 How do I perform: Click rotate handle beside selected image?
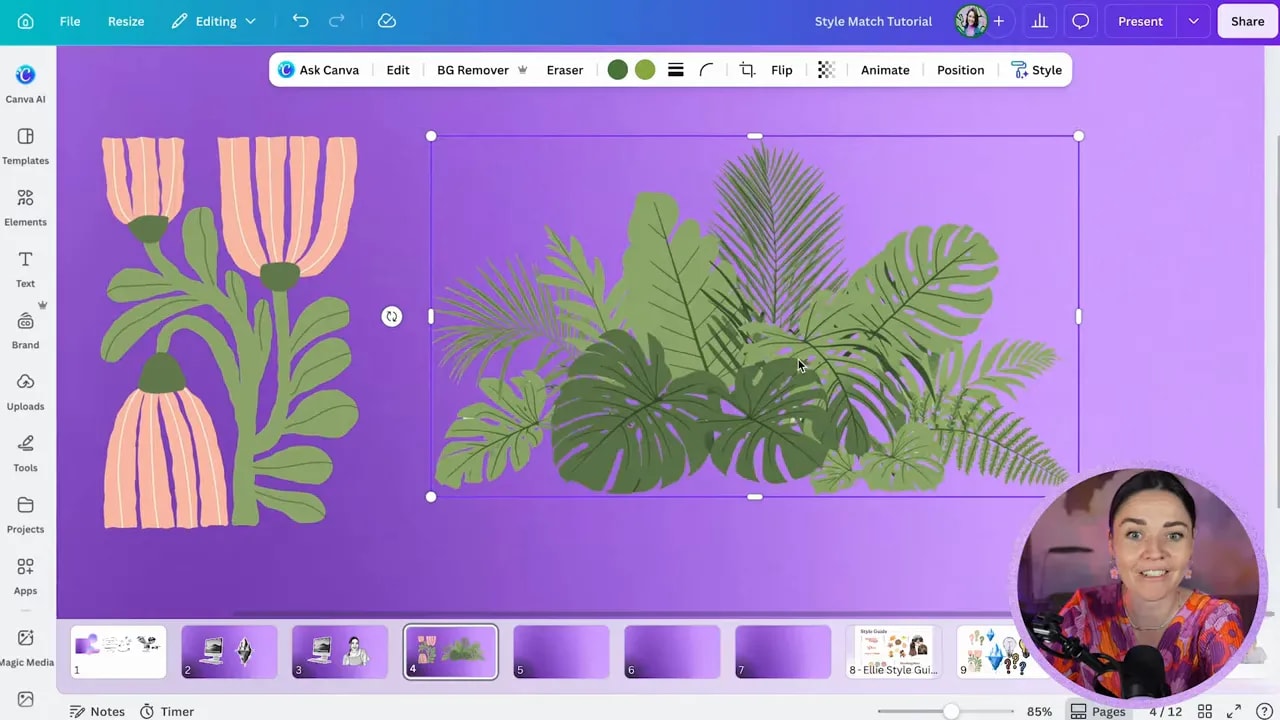[x=392, y=317]
